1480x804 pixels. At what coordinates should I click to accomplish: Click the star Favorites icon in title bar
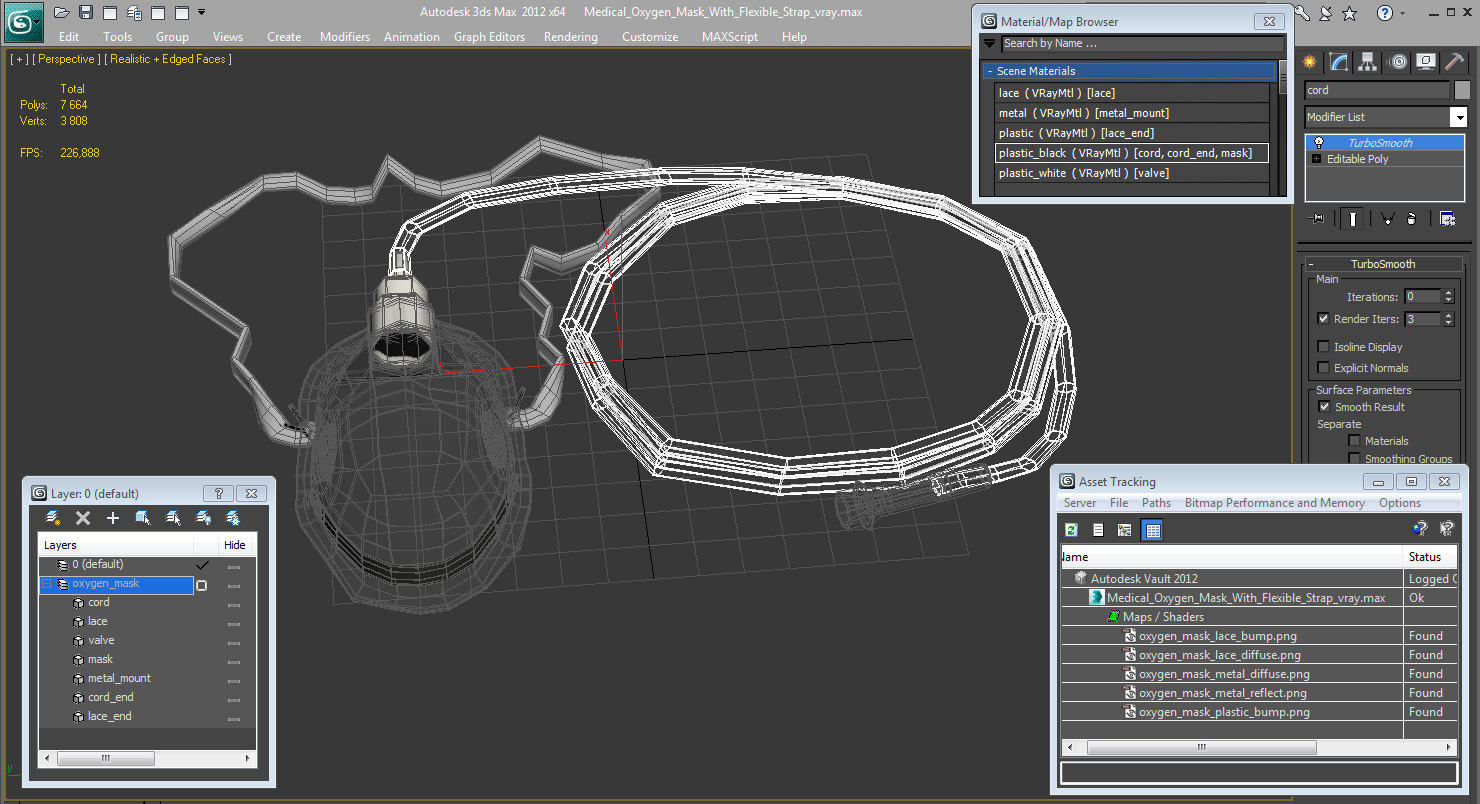(1350, 13)
